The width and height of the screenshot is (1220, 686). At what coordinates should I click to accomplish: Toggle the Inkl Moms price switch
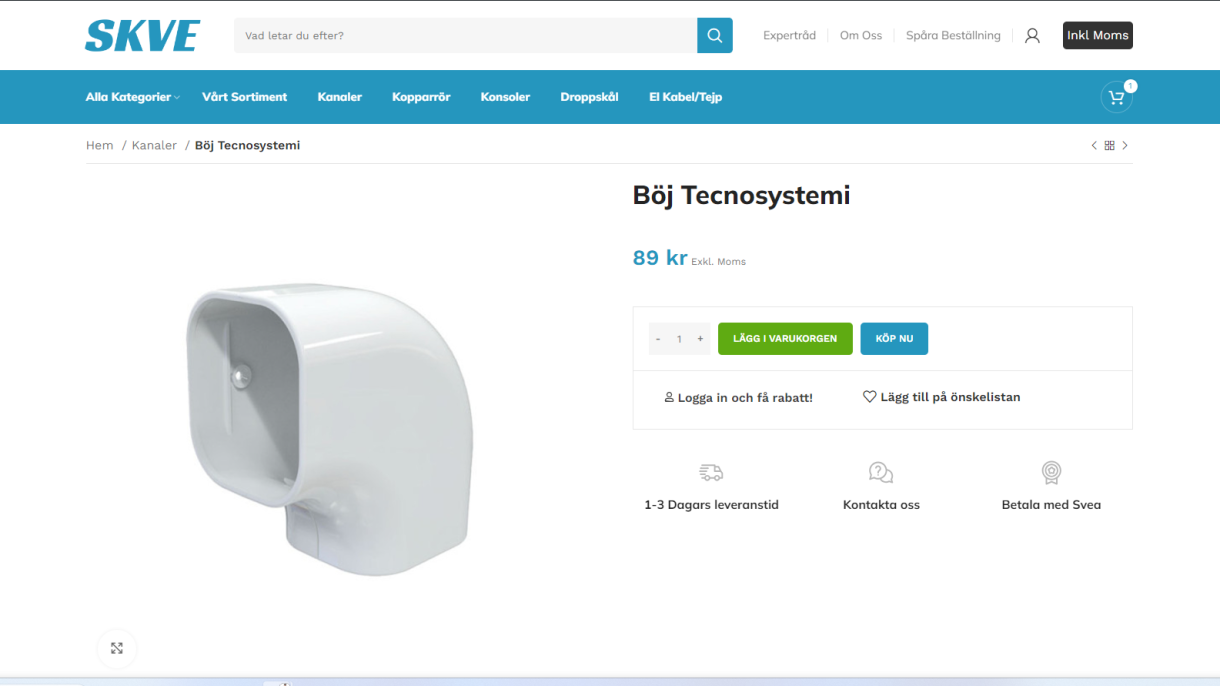[x=1097, y=35]
